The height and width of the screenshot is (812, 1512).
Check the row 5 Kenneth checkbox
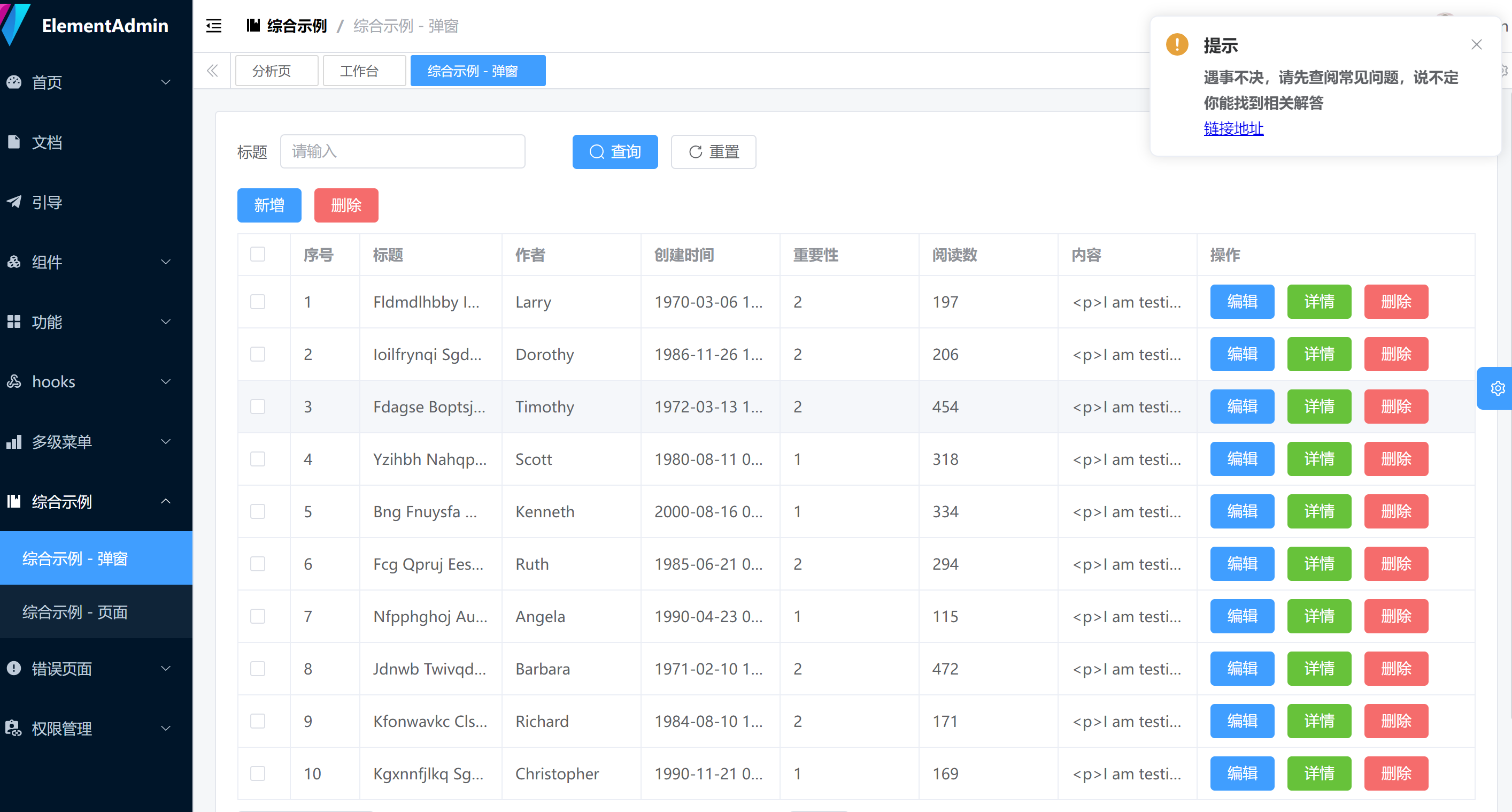(x=258, y=511)
